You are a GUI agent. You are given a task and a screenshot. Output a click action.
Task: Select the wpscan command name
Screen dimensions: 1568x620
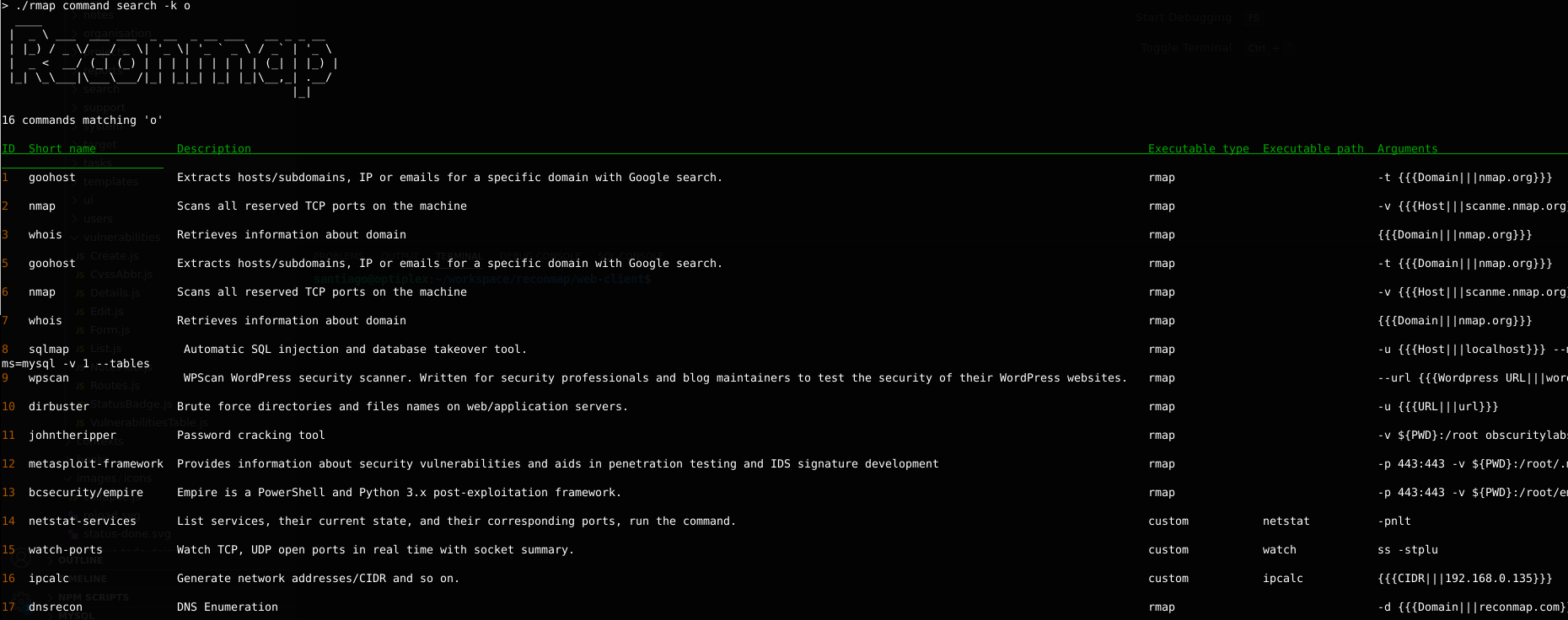point(49,378)
